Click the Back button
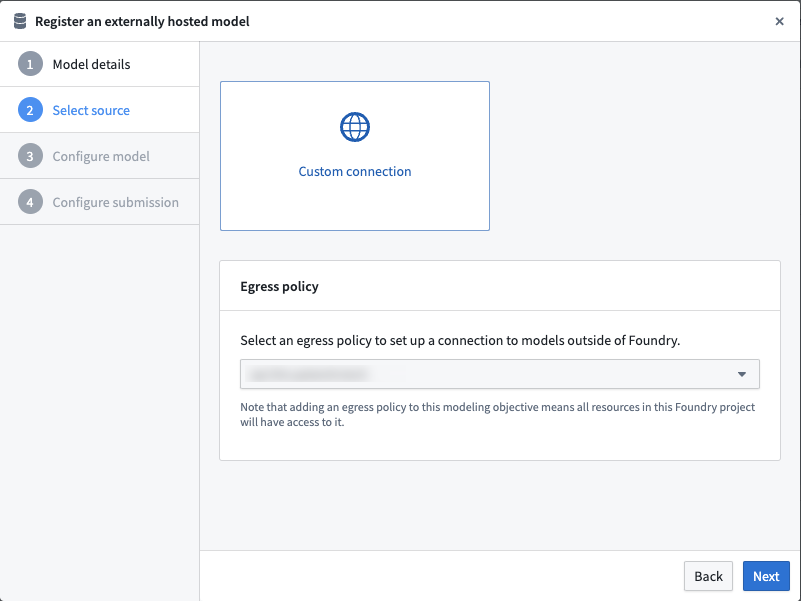 point(708,576)
